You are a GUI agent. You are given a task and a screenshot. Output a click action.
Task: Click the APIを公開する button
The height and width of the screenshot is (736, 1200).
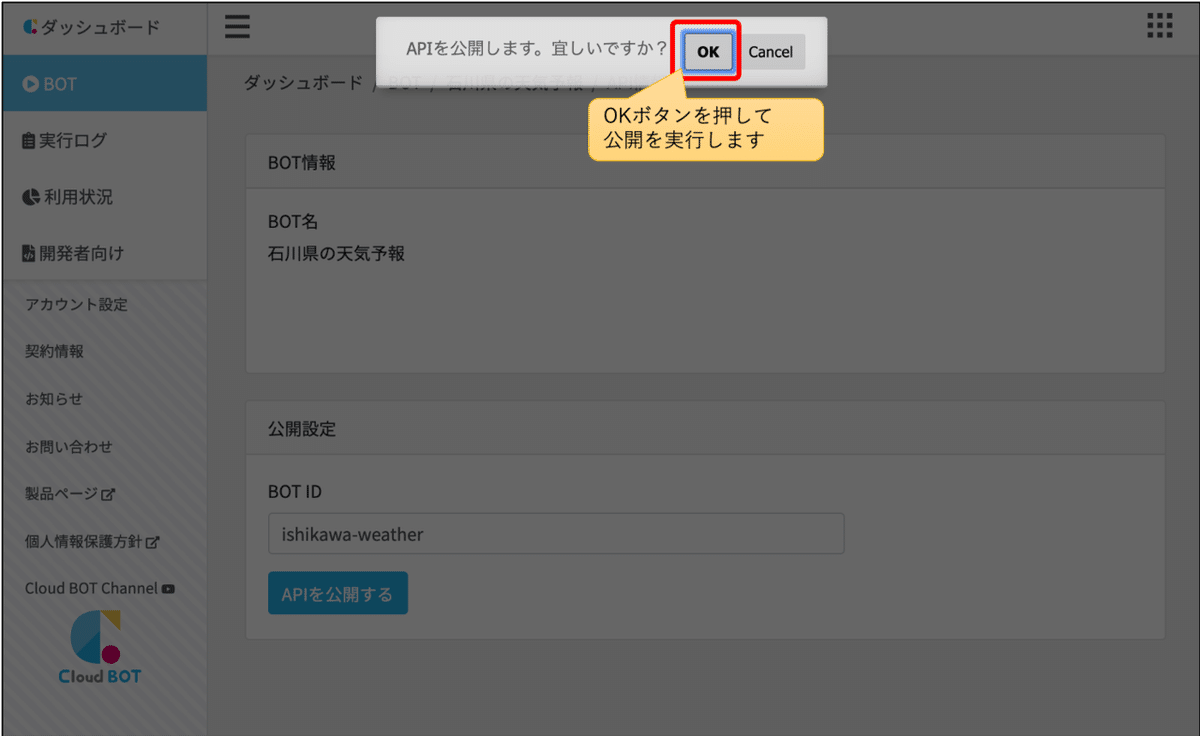[x=337, y=592]
